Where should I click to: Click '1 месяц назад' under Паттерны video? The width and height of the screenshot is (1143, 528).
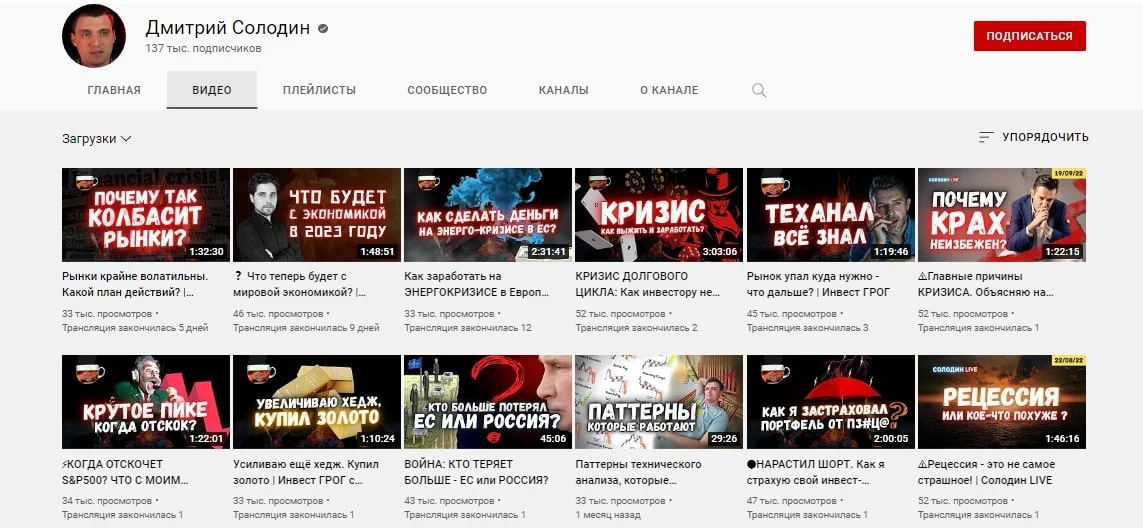point(608,515)
